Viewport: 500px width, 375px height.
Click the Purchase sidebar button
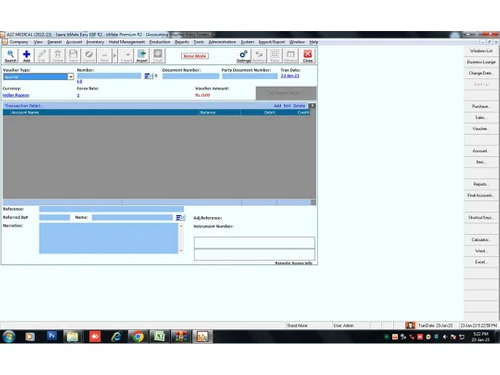point(481,106)
